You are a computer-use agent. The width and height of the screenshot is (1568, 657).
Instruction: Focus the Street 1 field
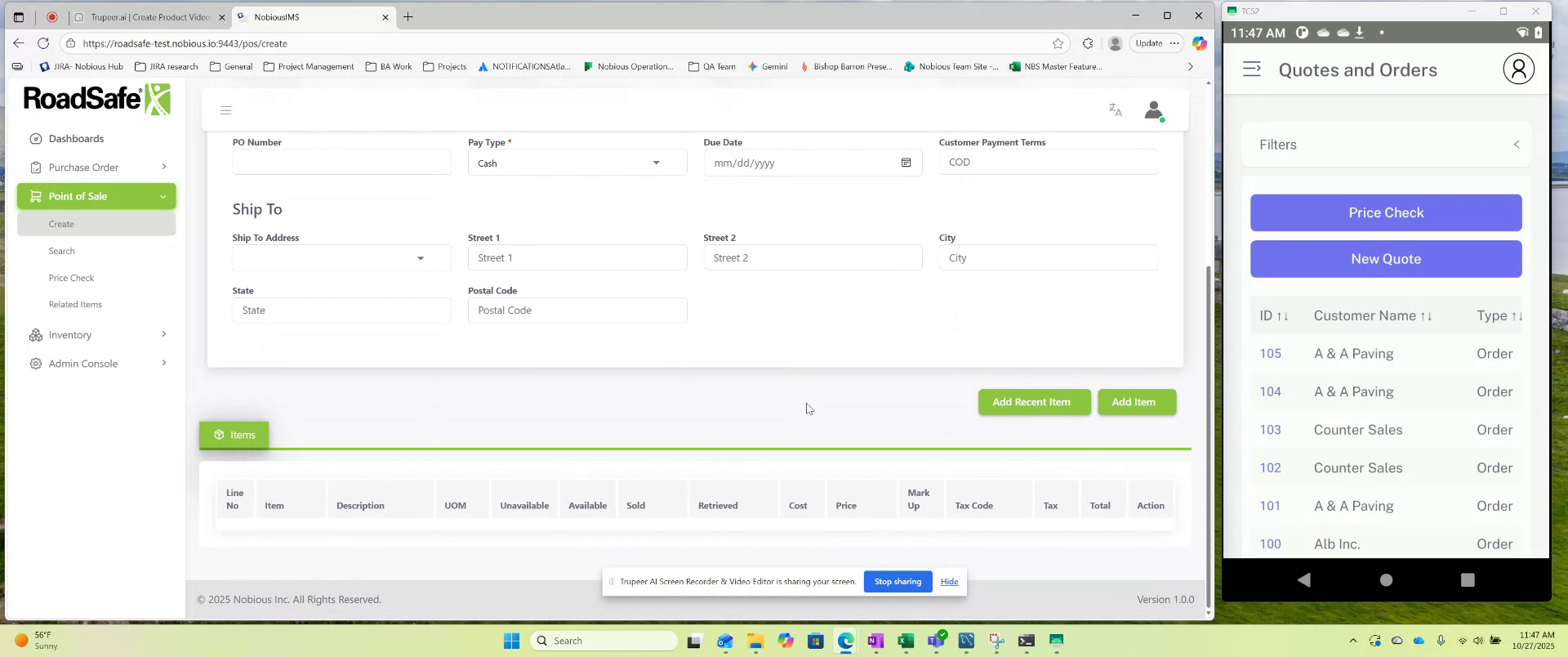[577, 258]
